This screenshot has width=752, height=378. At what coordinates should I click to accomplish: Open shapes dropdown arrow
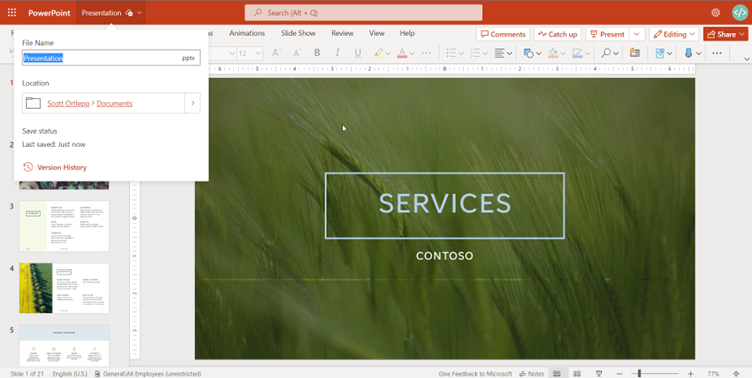coord(539,53)
